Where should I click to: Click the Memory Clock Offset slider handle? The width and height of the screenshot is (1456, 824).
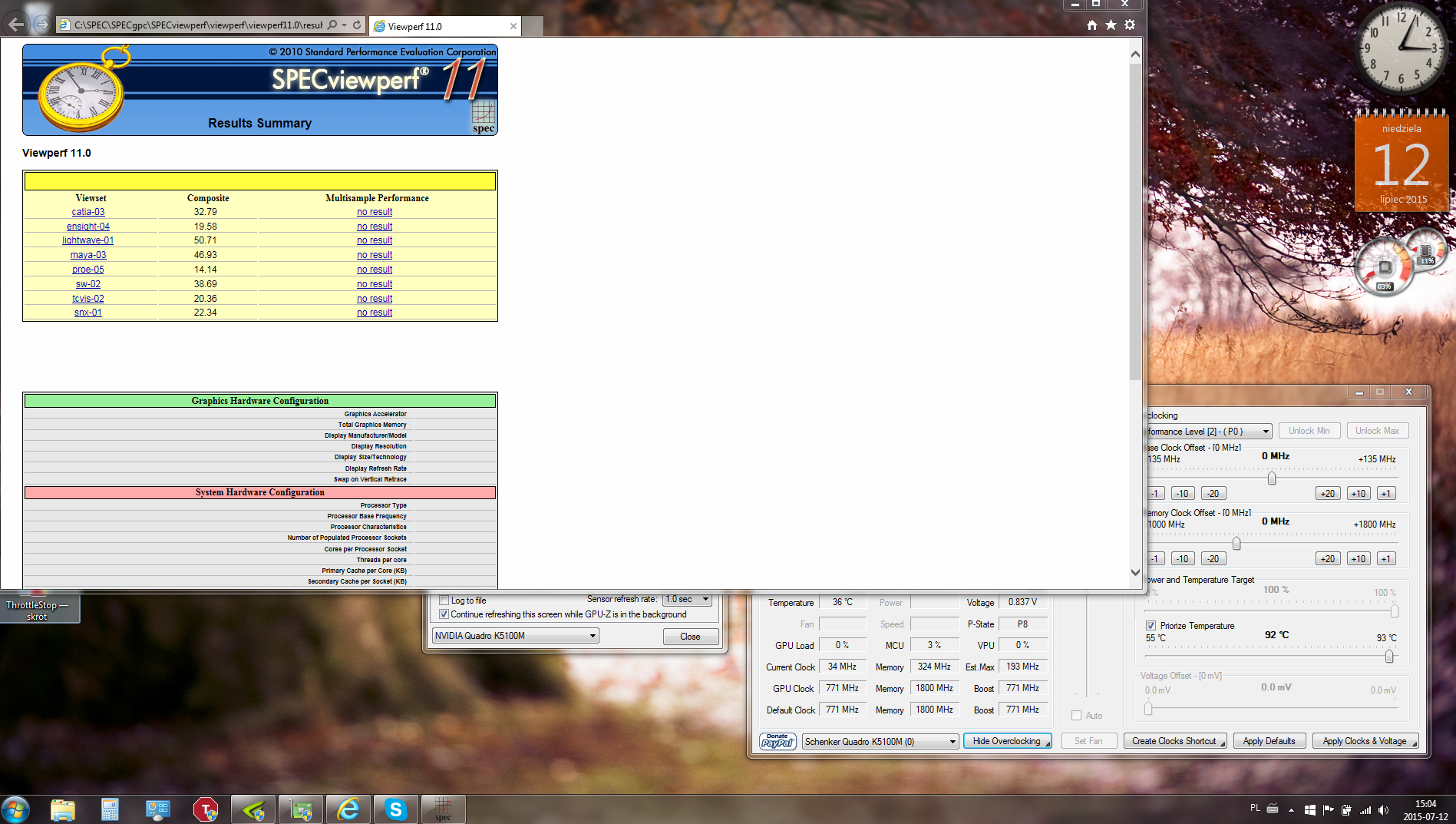(x=1236, y=544)
